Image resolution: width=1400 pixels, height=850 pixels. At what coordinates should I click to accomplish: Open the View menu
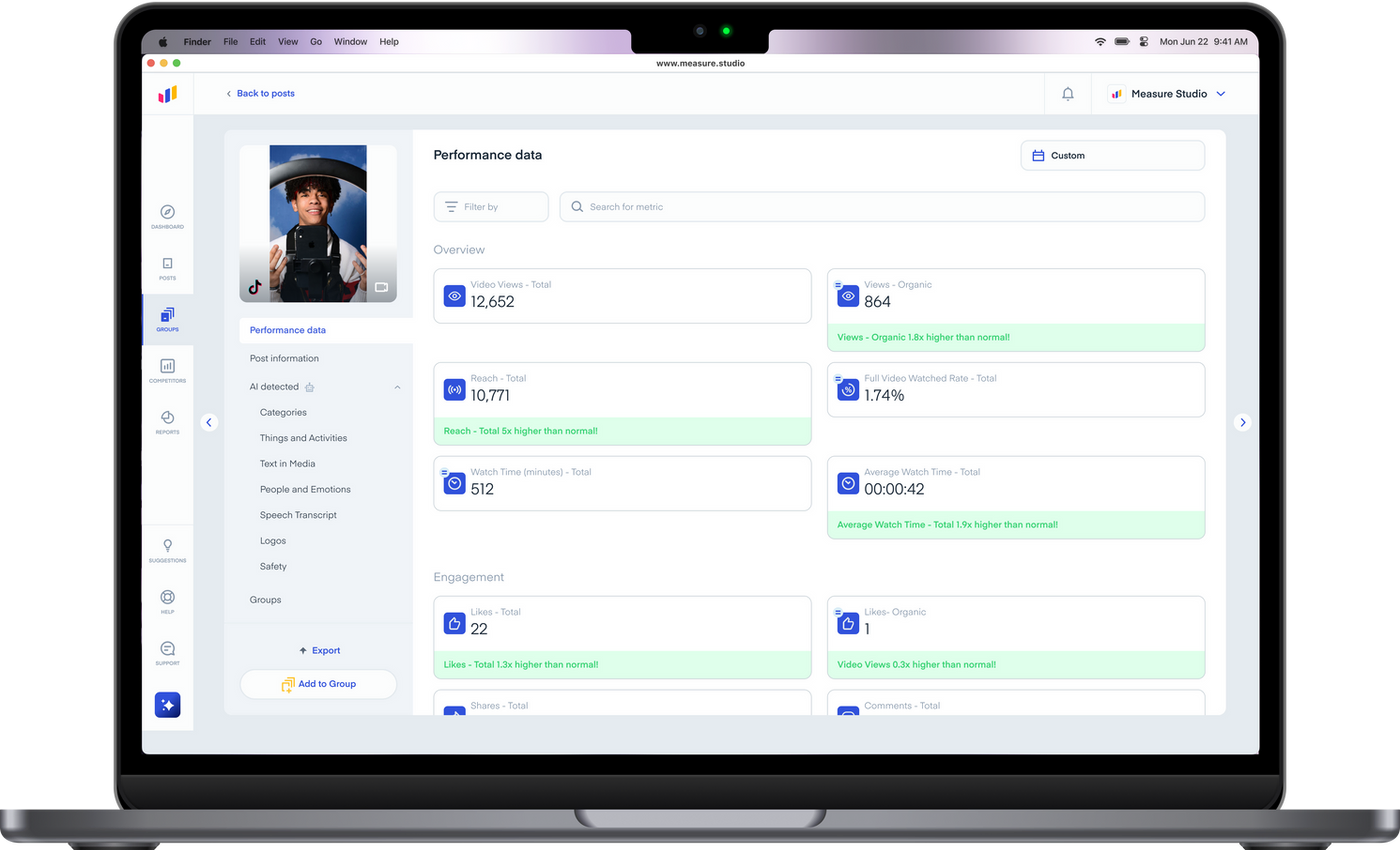(x=288, y=42)
